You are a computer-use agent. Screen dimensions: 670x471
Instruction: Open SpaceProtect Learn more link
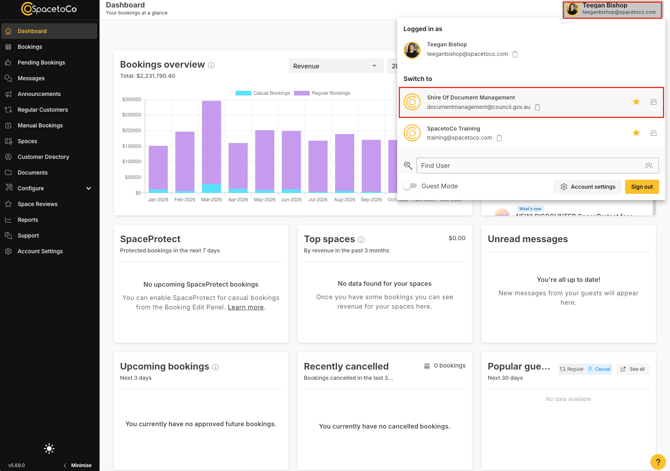(x=245, y=307)
